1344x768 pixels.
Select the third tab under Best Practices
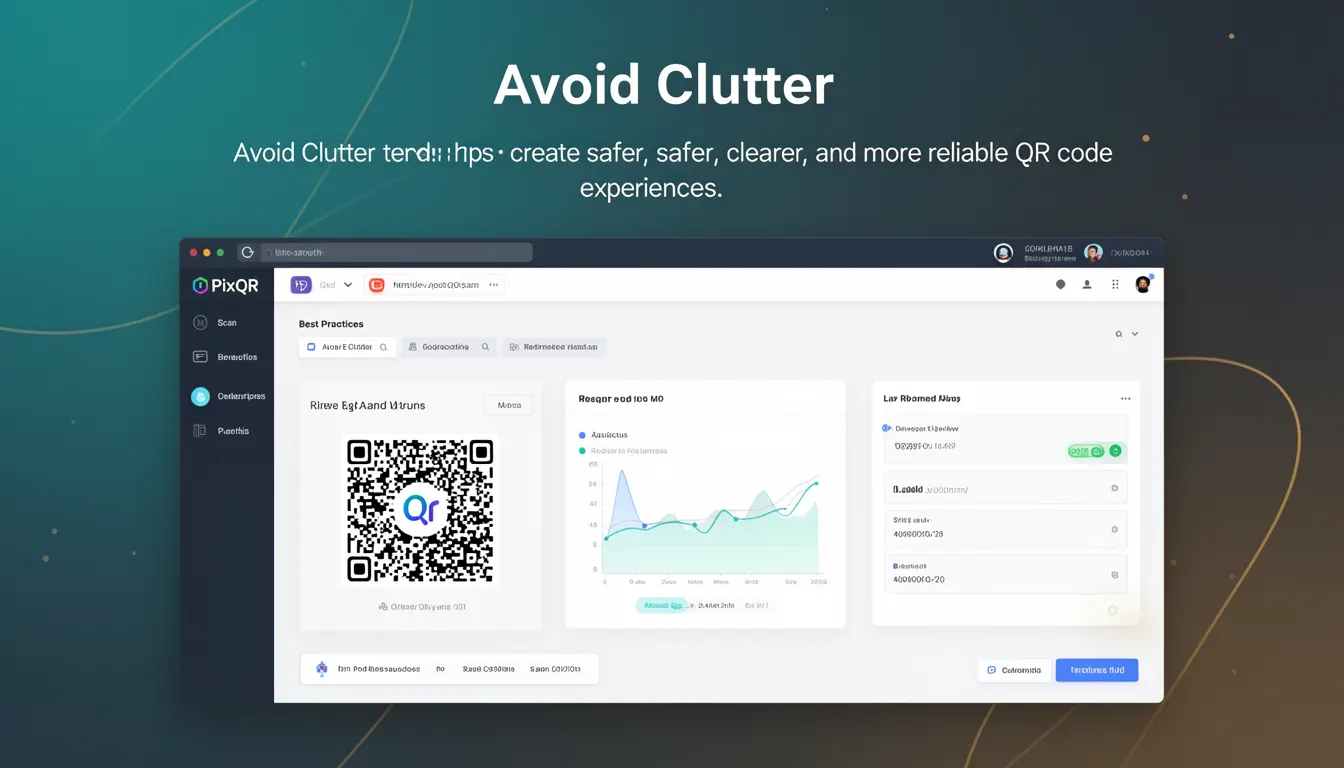(x=554, y=347)
